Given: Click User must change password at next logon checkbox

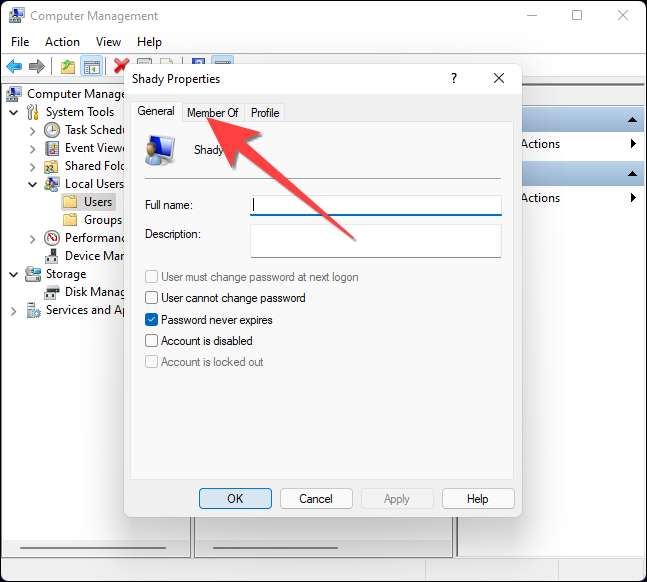Looking at the screenshot, I should coord(151,277).
